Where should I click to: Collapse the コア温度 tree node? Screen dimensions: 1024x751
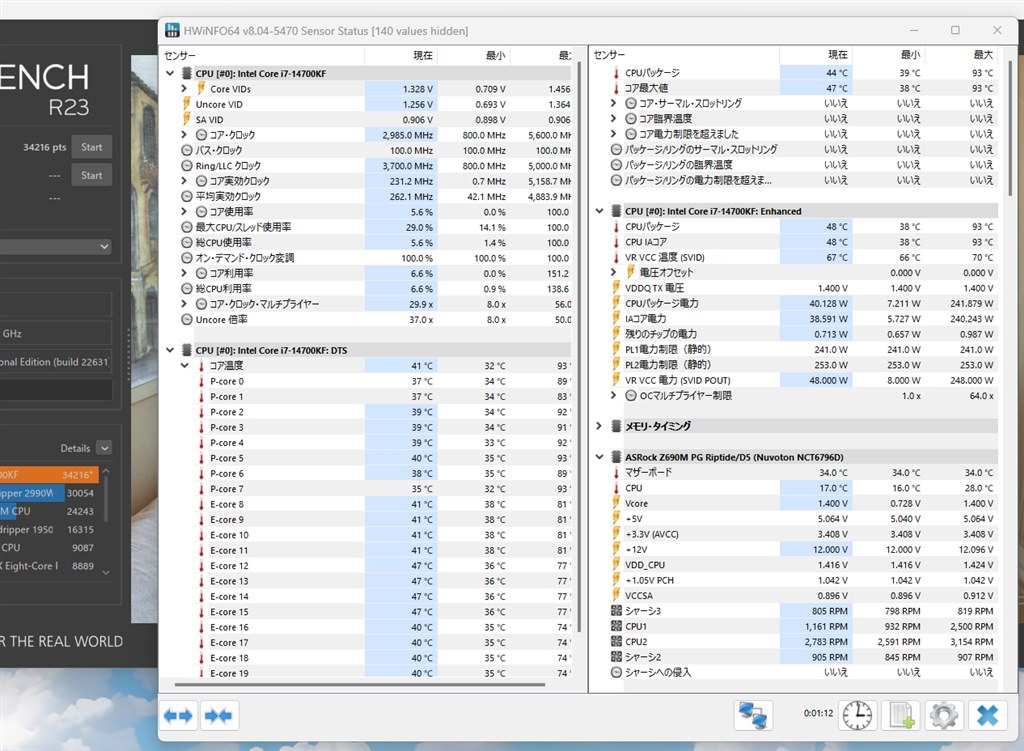184,366
